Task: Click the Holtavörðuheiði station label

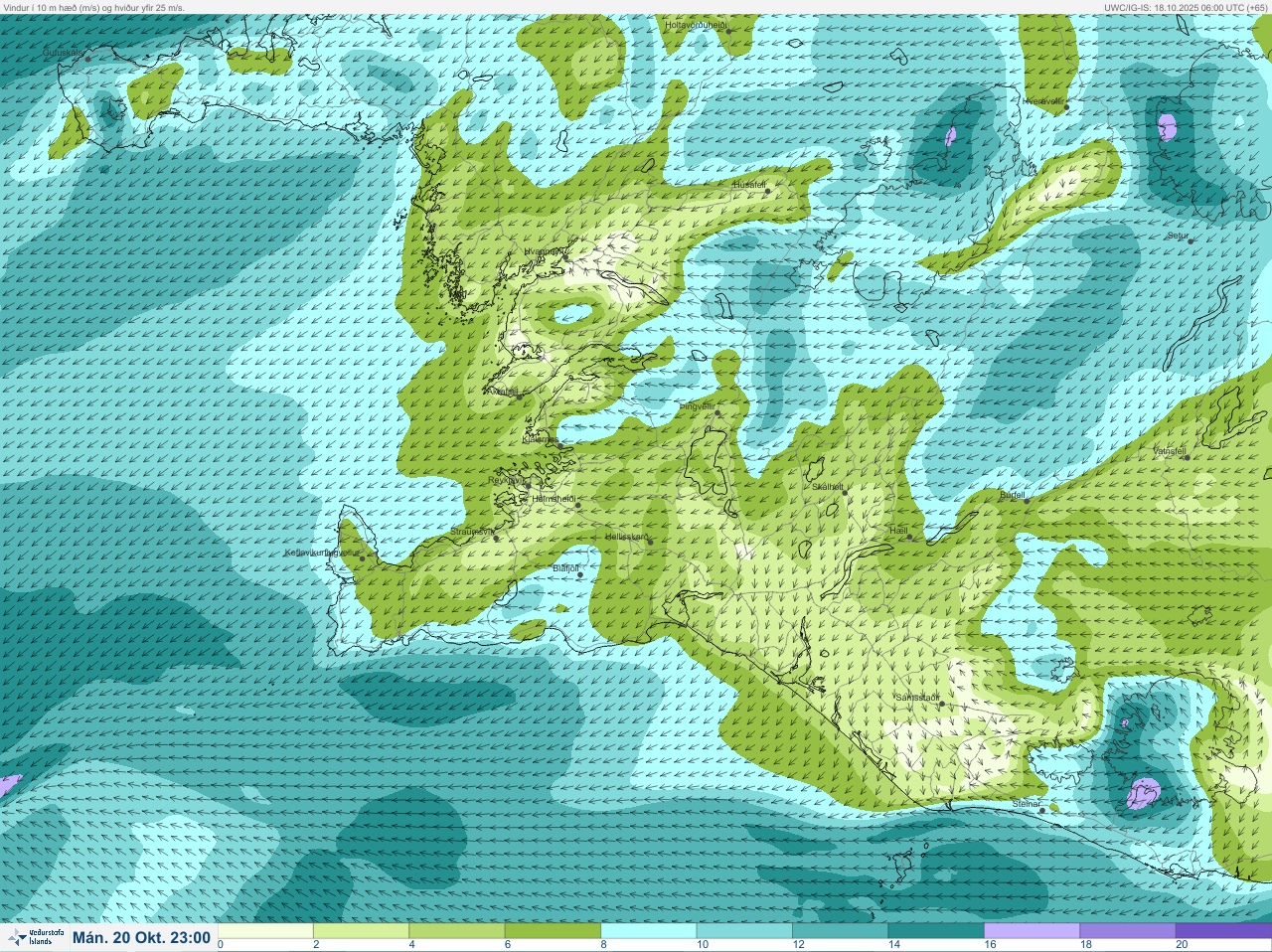Action: pos(696,24)
